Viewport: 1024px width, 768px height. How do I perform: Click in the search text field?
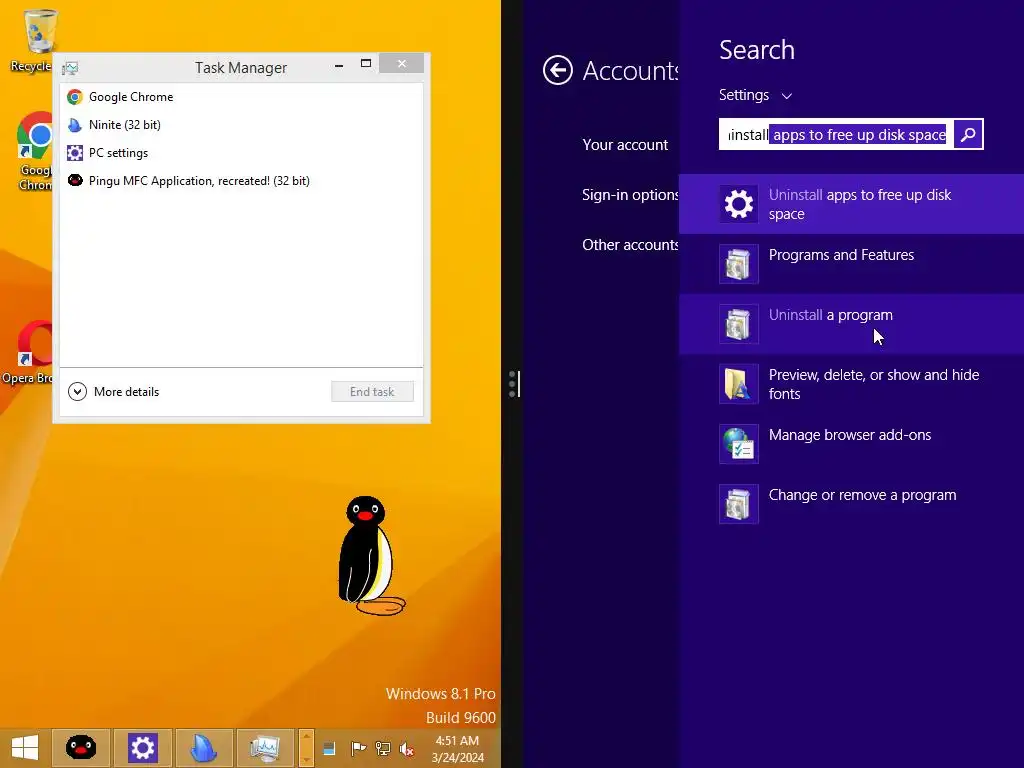(837, 135)
